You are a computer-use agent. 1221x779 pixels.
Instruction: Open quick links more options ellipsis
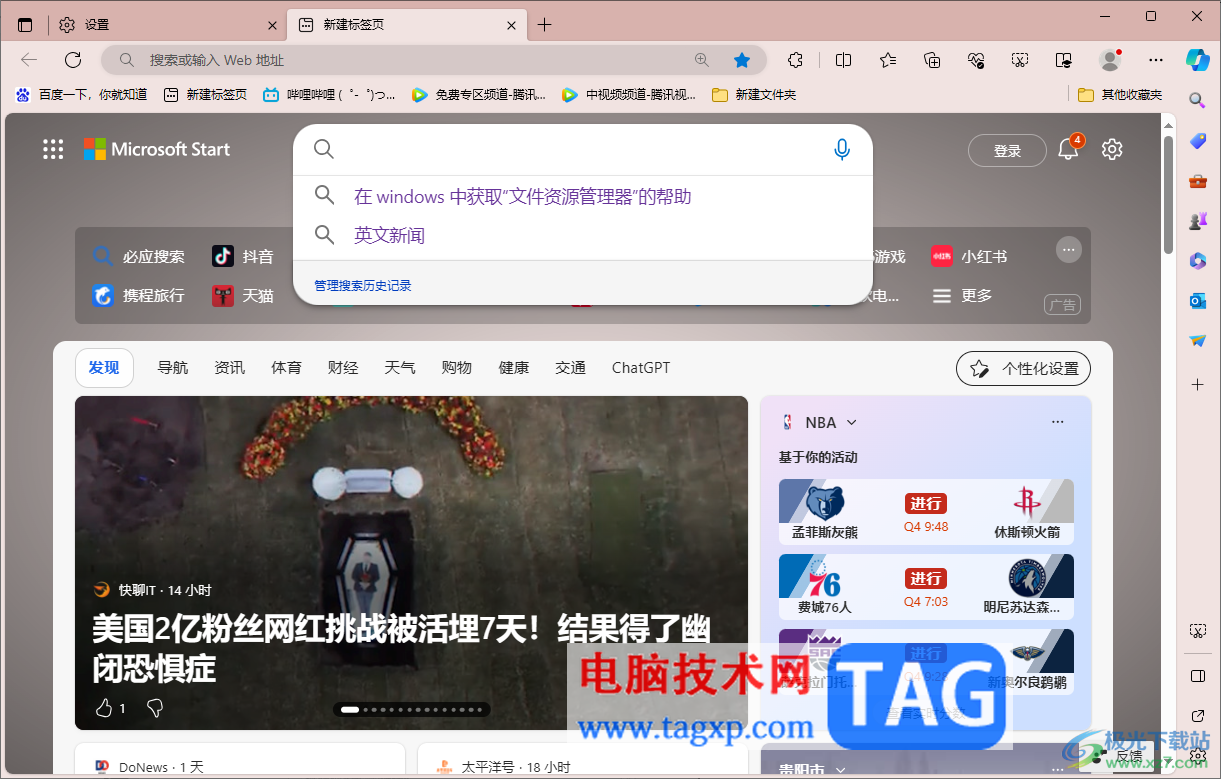(1069, 249)
